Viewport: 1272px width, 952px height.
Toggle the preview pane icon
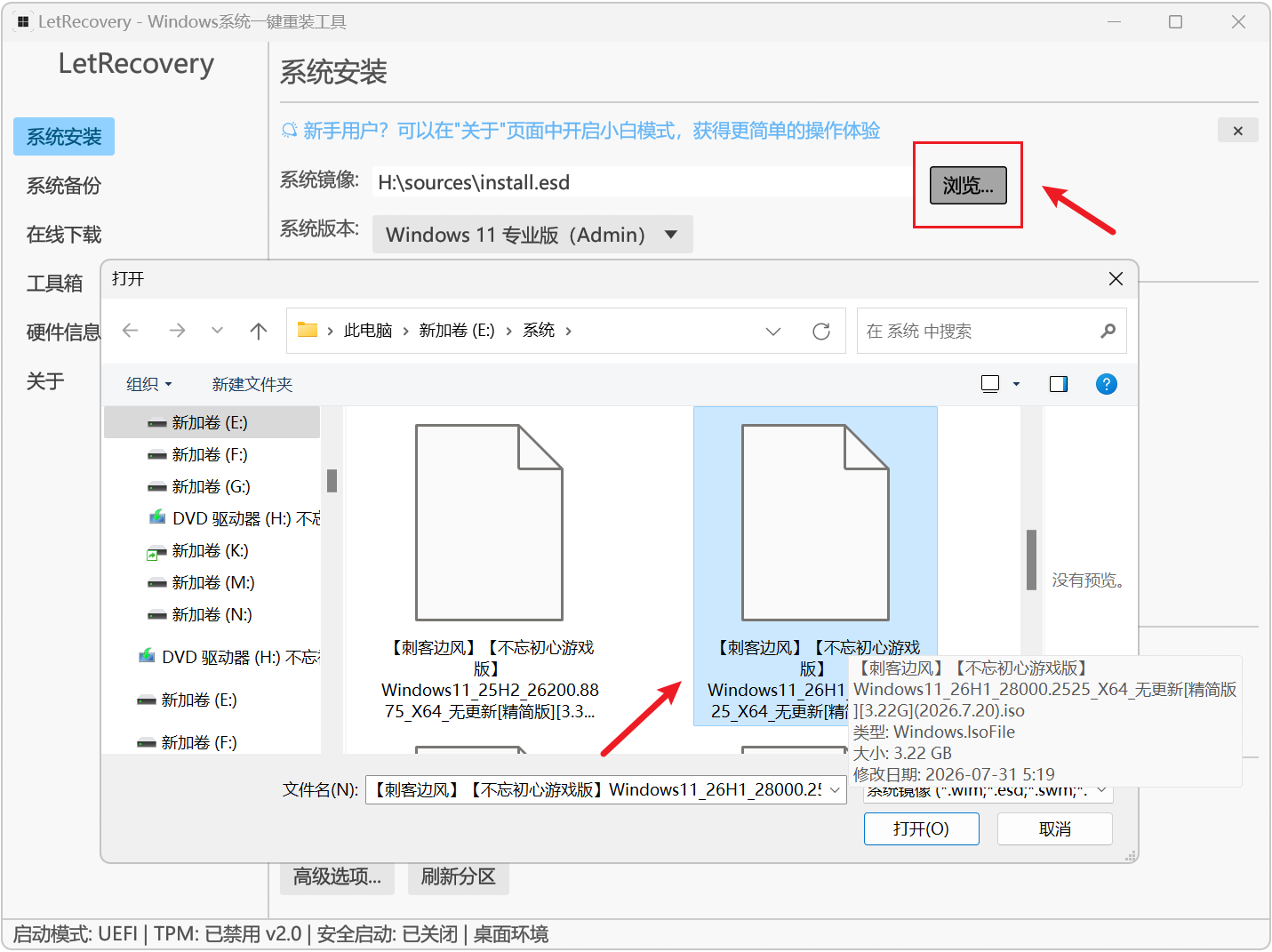coord(1059,384)
